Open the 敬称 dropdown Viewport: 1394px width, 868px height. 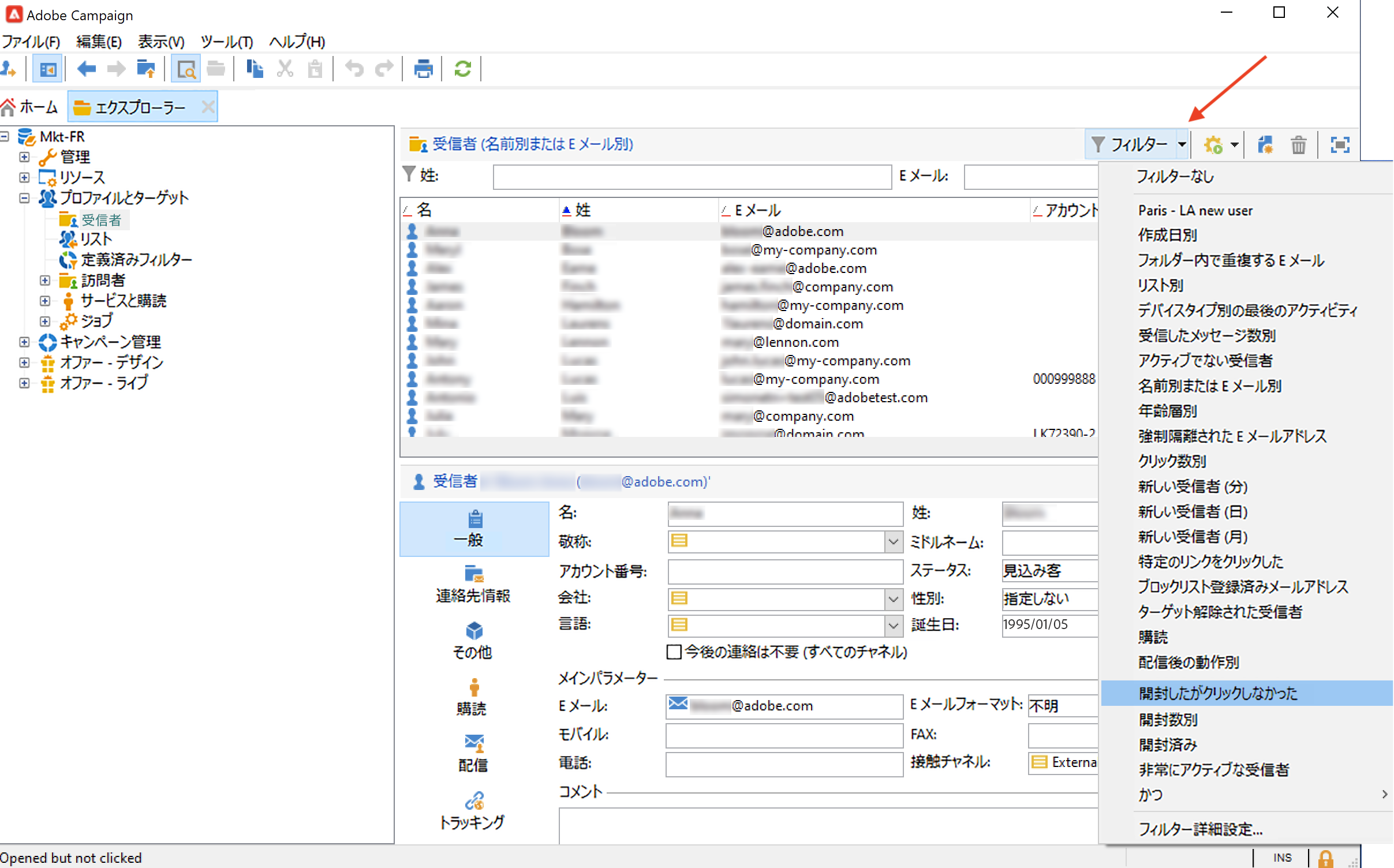(893, 542)
